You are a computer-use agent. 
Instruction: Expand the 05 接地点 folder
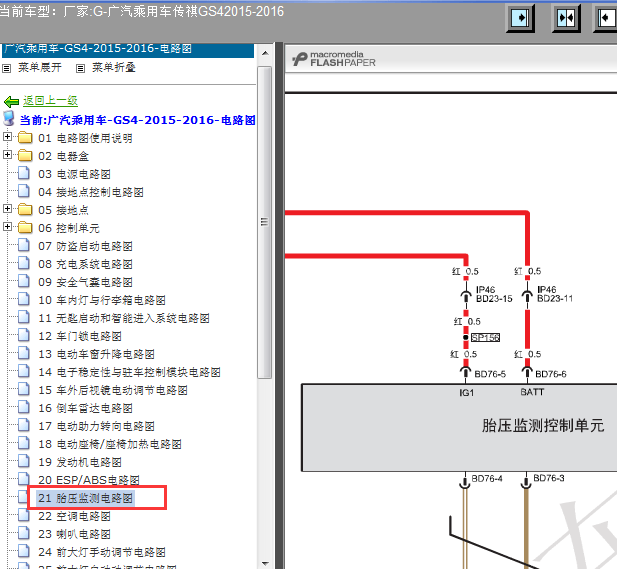pos(7,209)
